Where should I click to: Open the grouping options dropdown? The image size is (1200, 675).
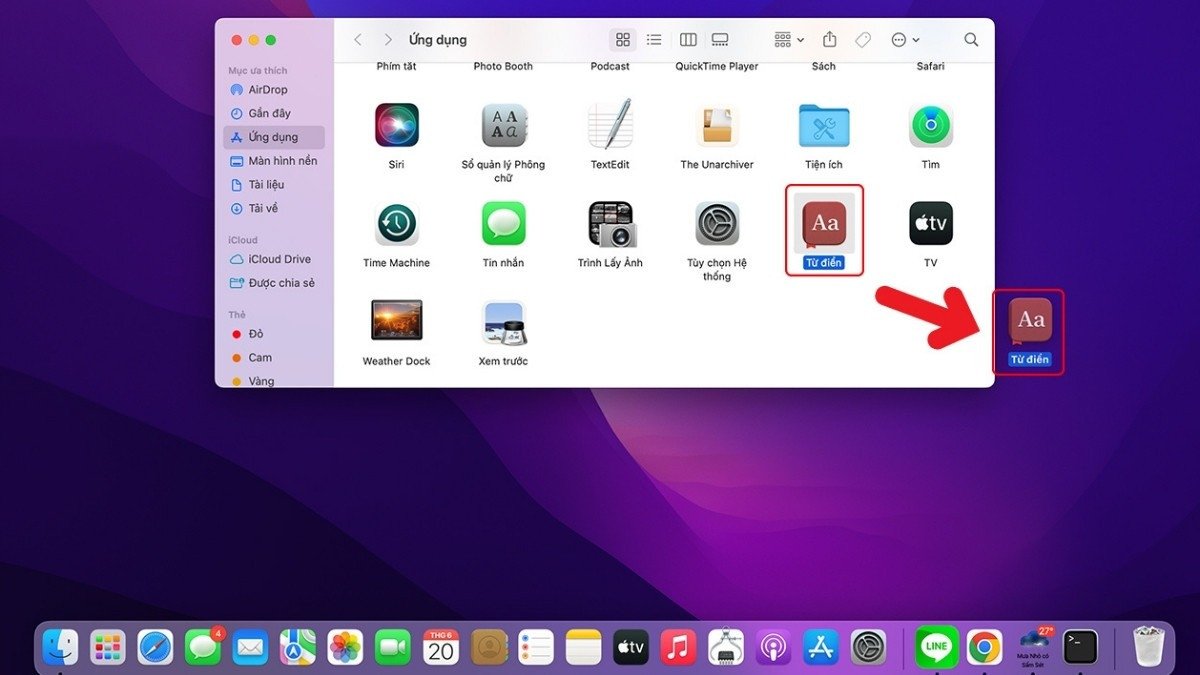pyautogui.click(x=786, y=39)
